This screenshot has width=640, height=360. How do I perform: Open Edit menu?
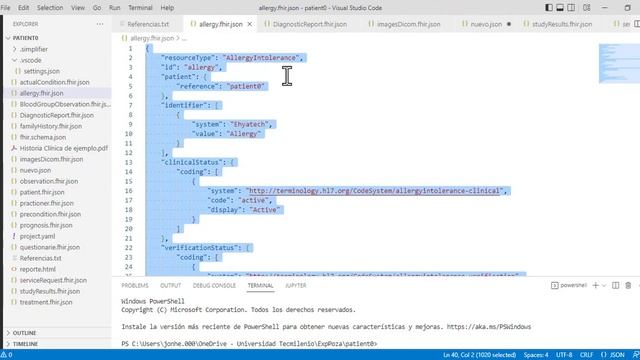click(x=24, y=8)
